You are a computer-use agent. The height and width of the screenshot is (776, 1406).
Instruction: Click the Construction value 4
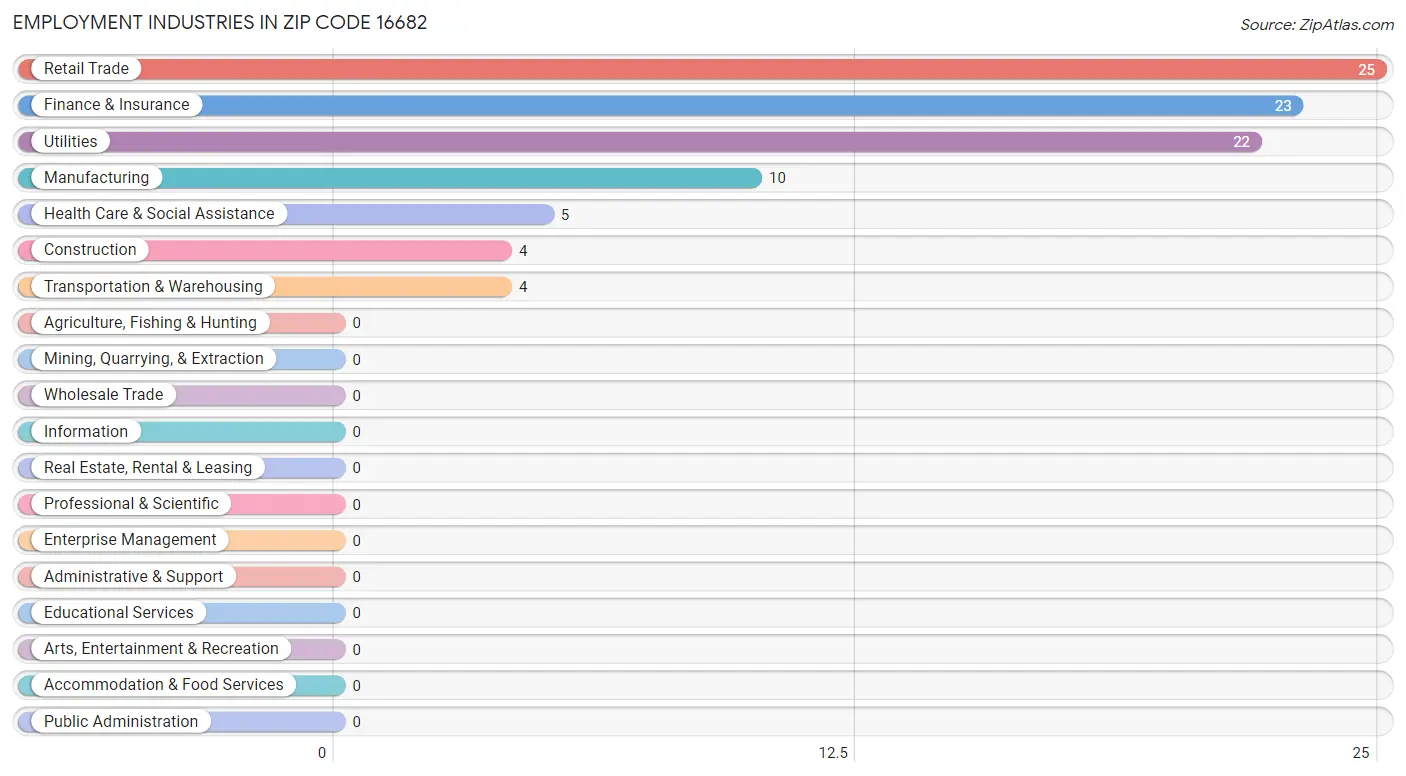point(523,251)
